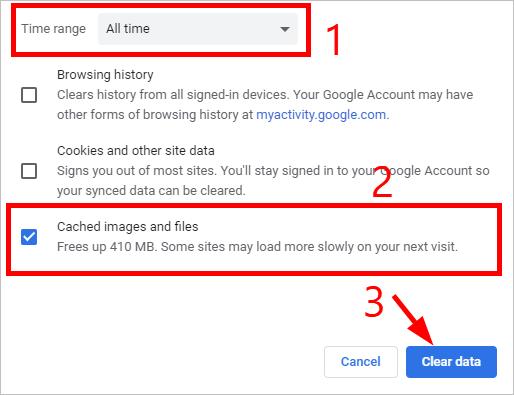Click the Cookies and other site data label
Image resolution: width=514 pixels, height=395 pixels.
pos(136,151)
